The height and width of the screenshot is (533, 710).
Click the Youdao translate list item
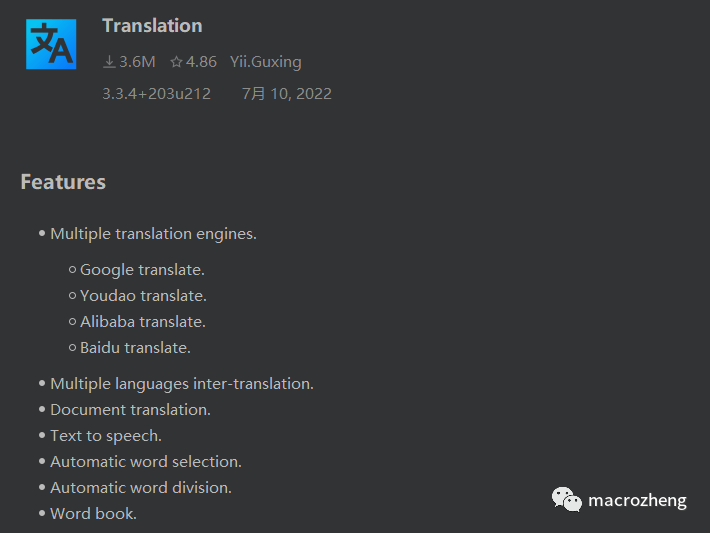pos(143,296)
